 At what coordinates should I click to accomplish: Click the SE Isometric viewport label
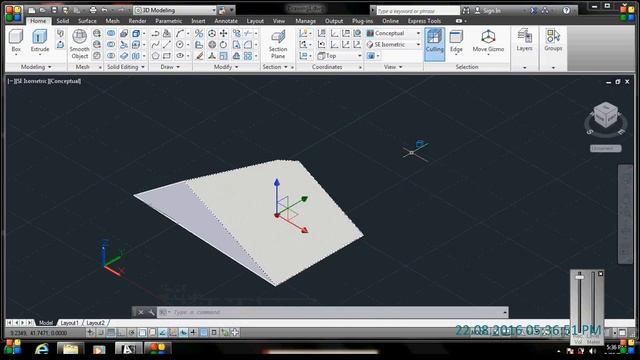coord(32,81)
